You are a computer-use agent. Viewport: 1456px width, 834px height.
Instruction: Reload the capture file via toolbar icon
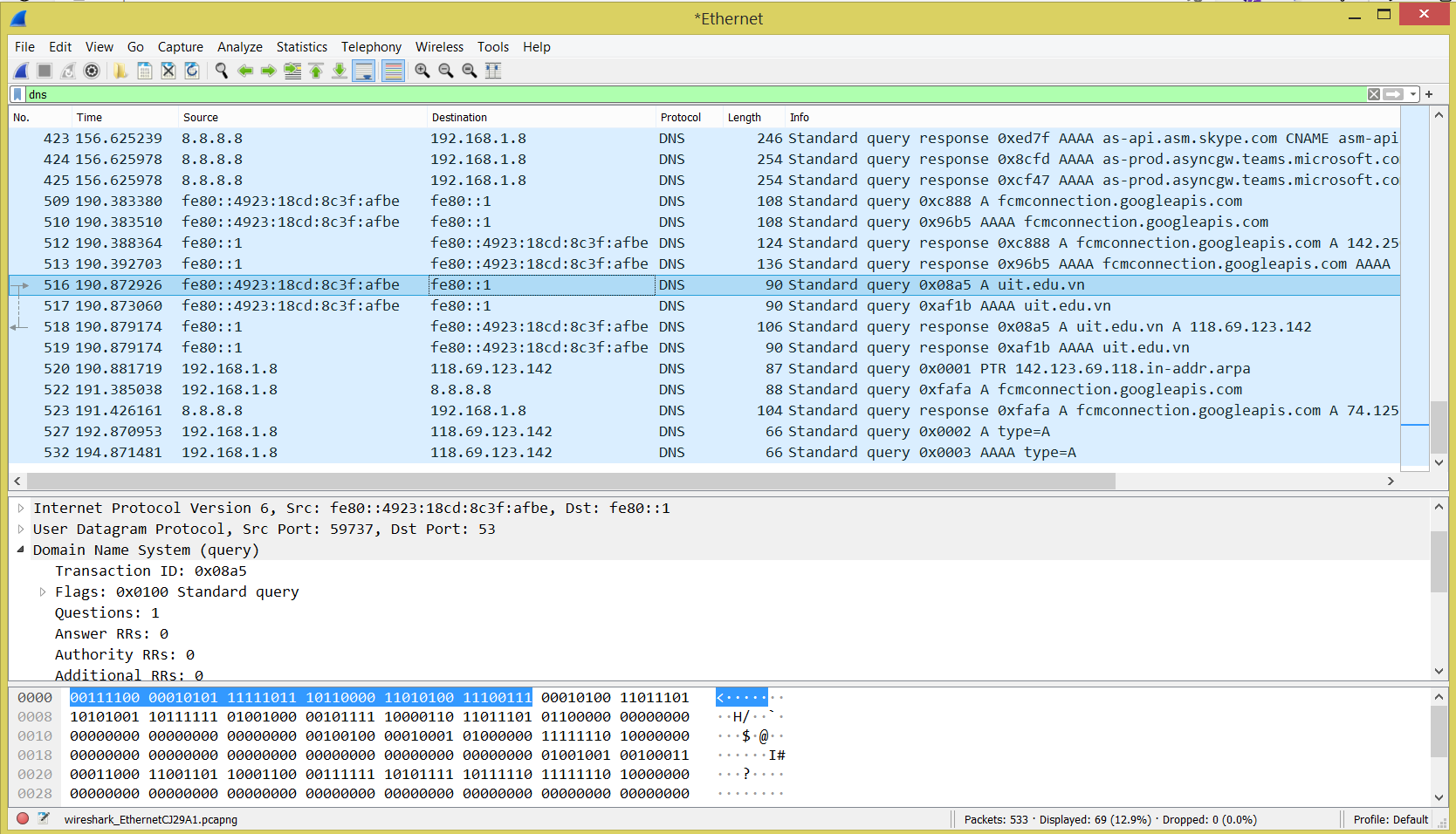pyautogui.click(x=192, y=71)
